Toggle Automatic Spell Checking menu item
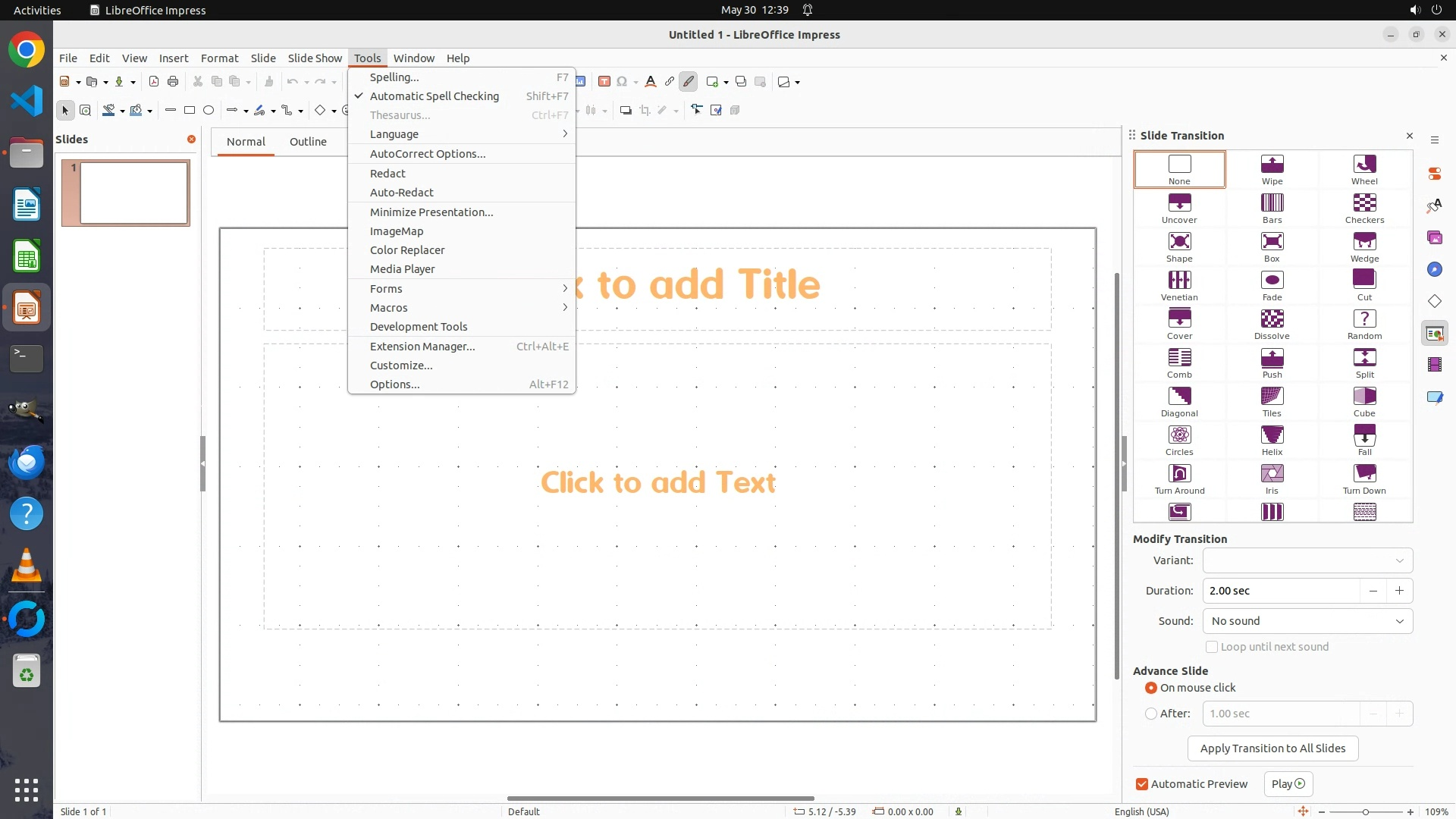Screen dimensions: 1456x819 [434, 96]
